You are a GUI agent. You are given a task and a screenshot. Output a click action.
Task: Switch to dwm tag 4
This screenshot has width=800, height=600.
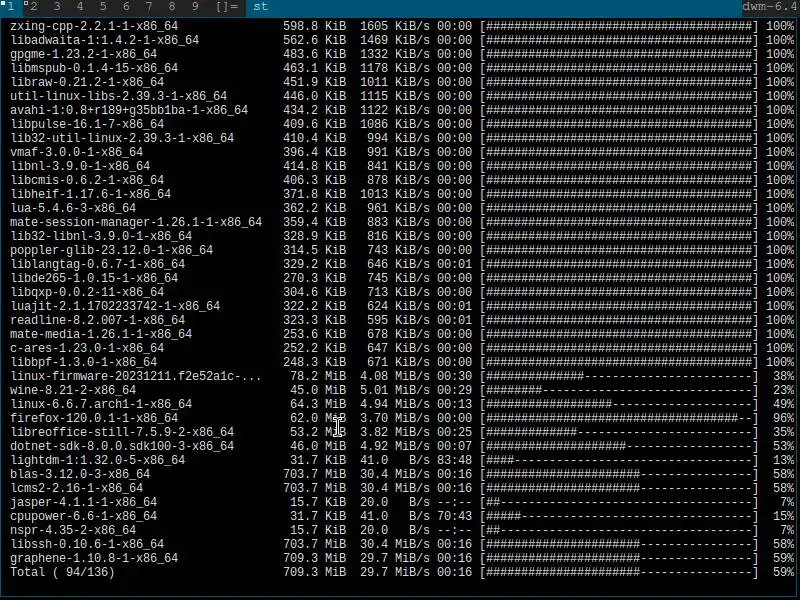[x=80, y=7]
